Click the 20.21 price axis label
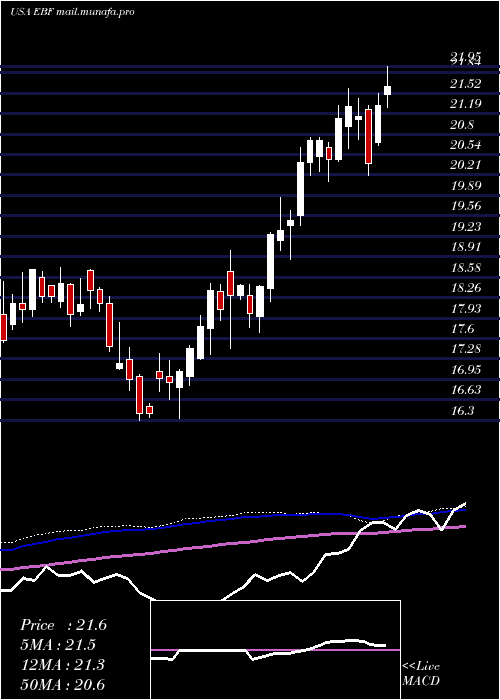The image size is (500, 700). click(466, 165)
